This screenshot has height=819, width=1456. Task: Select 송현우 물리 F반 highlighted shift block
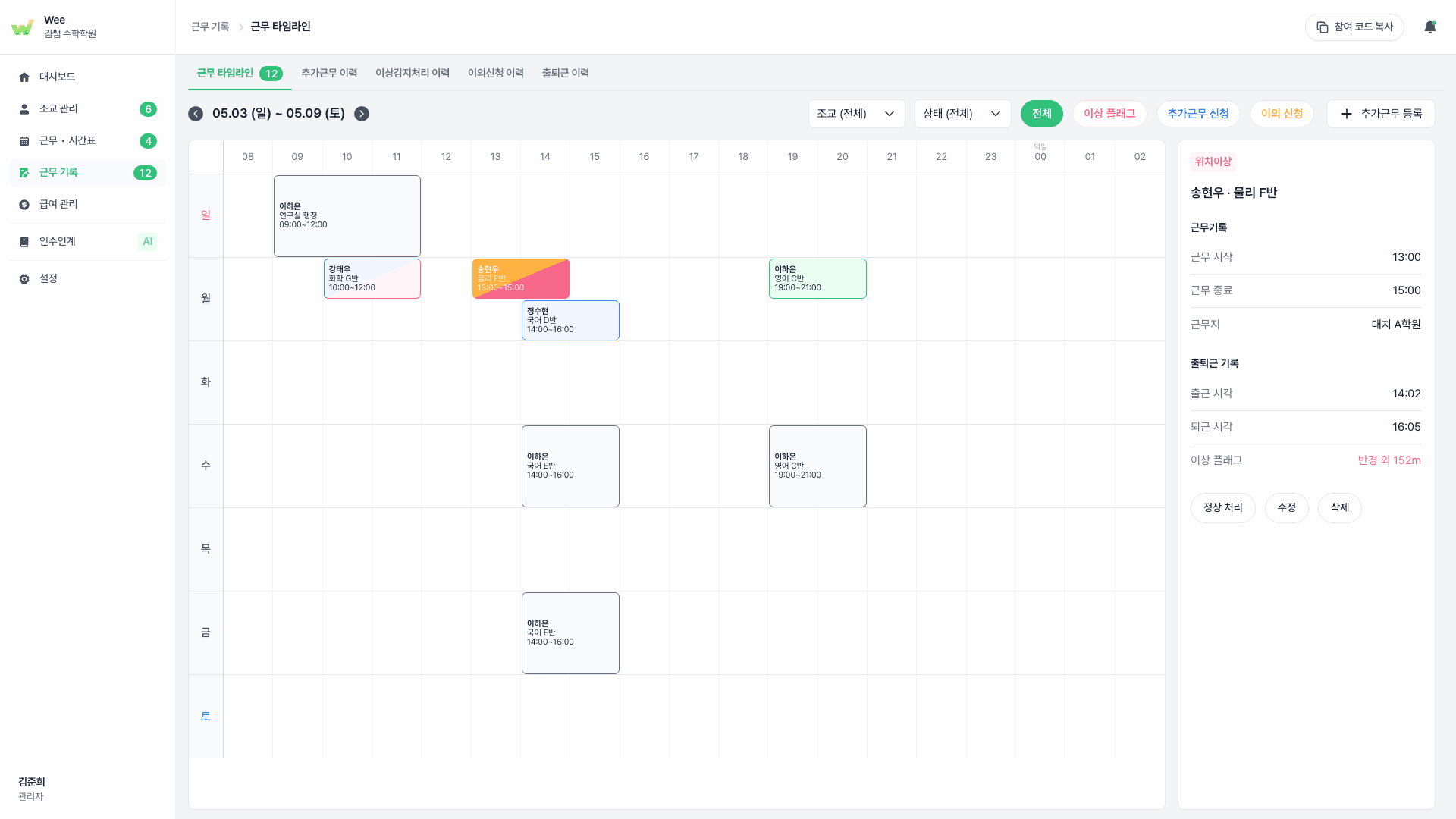pyautogui.click(x=521, y=279)
